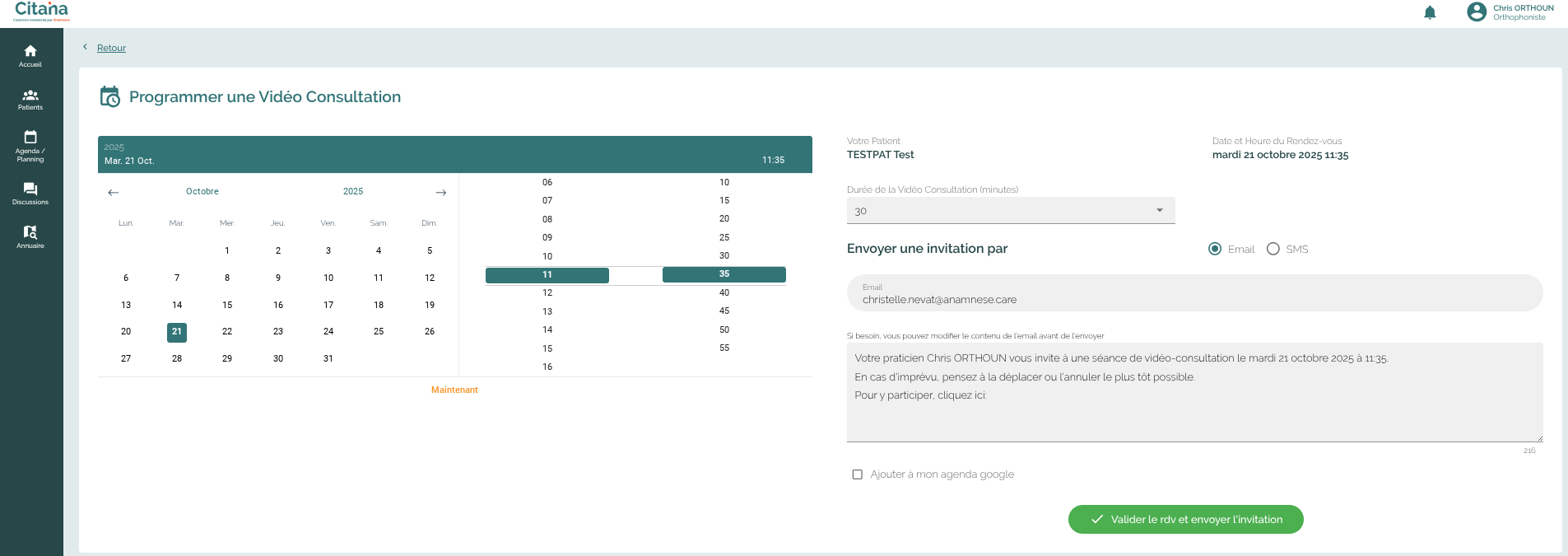Choose minute 45 in time picker
This screenshot has height=556, width=1568.
[x=724, y=311]
